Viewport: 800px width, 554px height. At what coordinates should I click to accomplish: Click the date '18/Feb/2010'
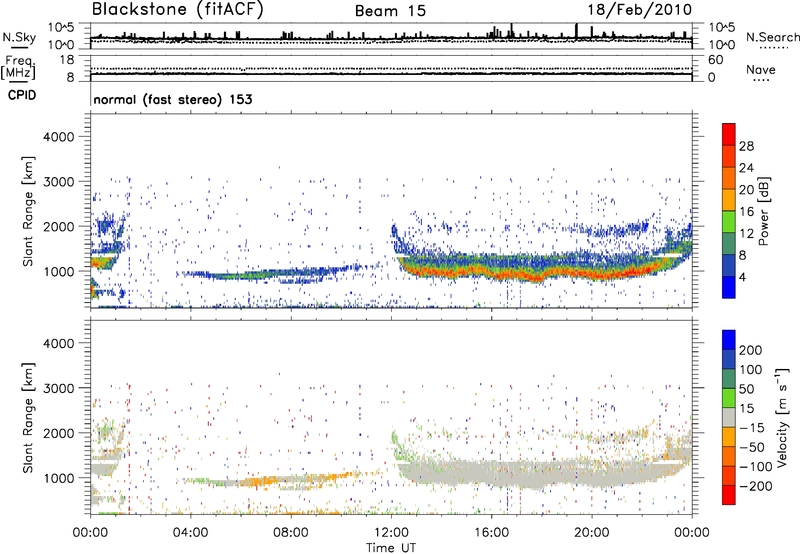pyautogui.click(x=639, y=10)
